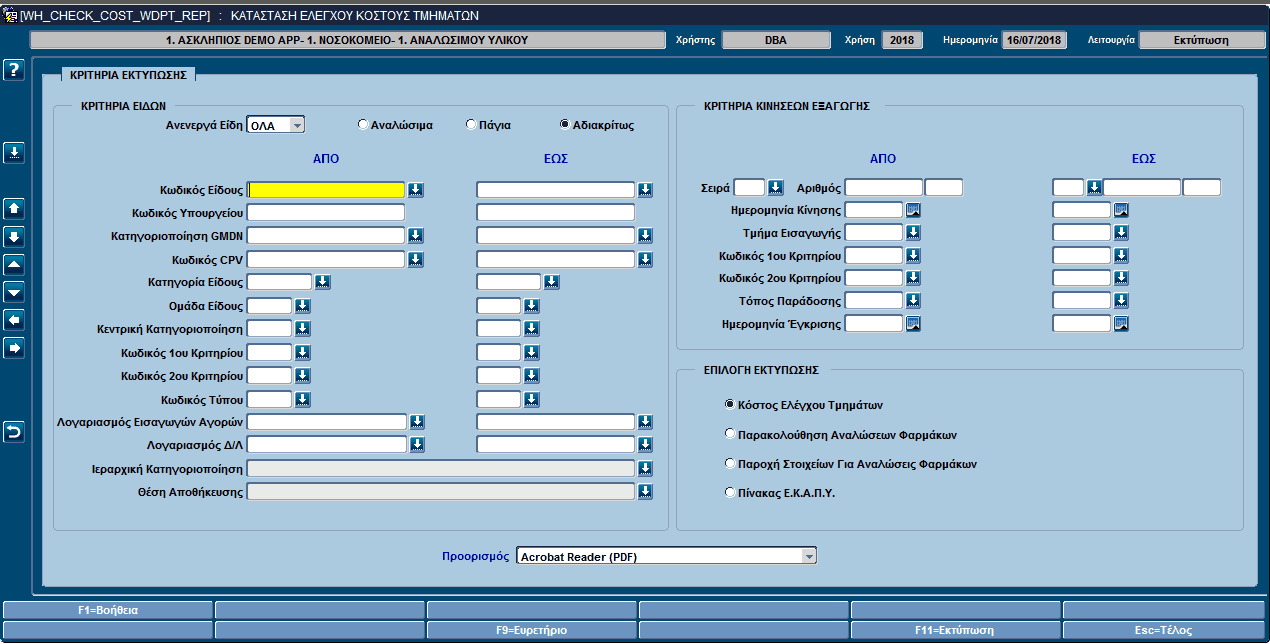This screenshot has width=1270, height=644.
Task: Open lookup for Κωδικός CPV ΕΩΣ field
Action: (x=646, y=260)
